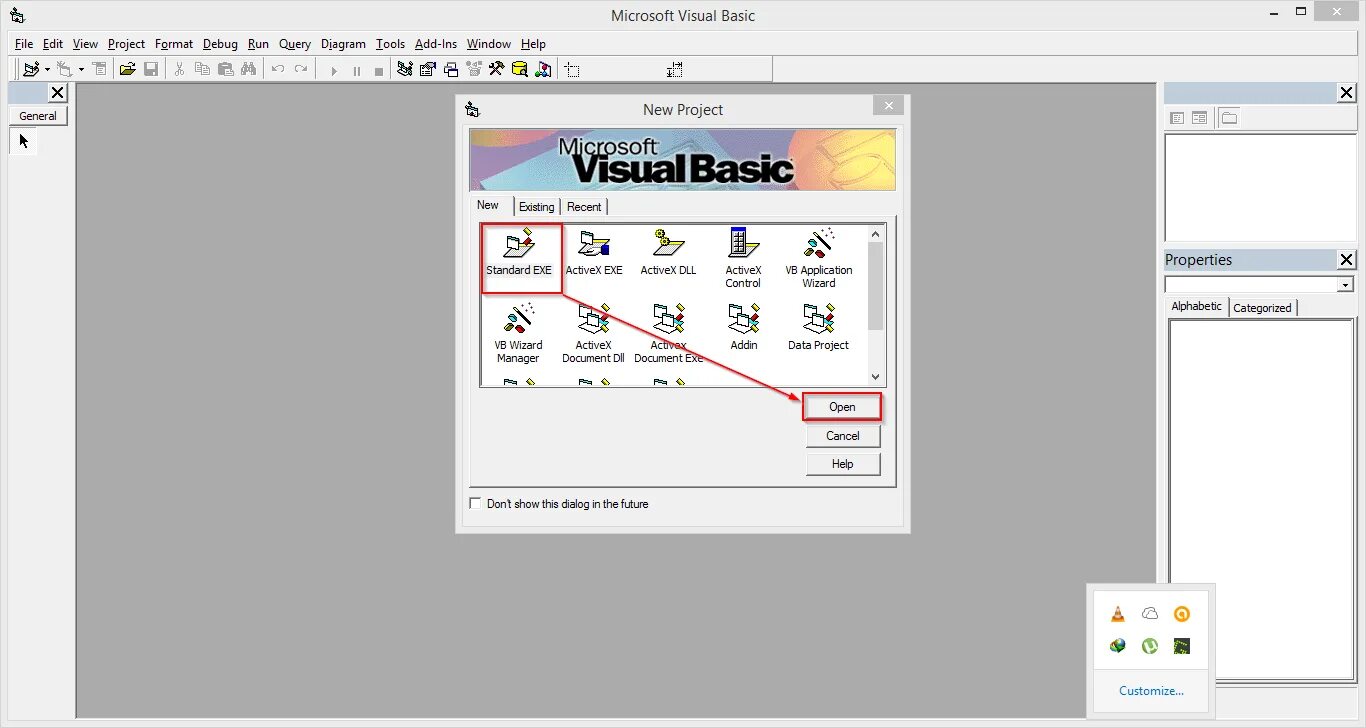Open the File menu
The width and height of the screenshot is (1366, 728).
(24, 44)
